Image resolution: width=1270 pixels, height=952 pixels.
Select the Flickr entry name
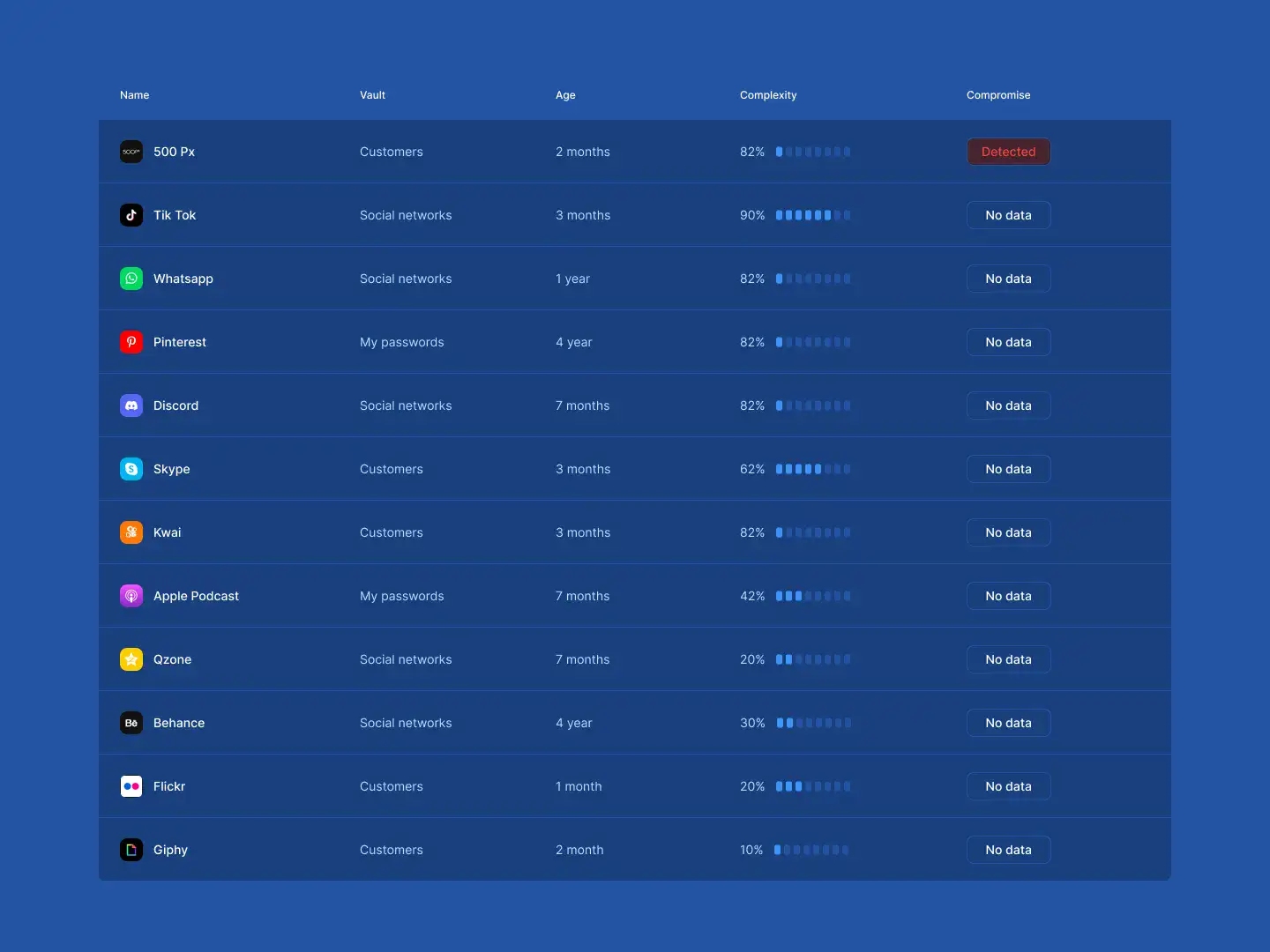(x=169, y=786)
